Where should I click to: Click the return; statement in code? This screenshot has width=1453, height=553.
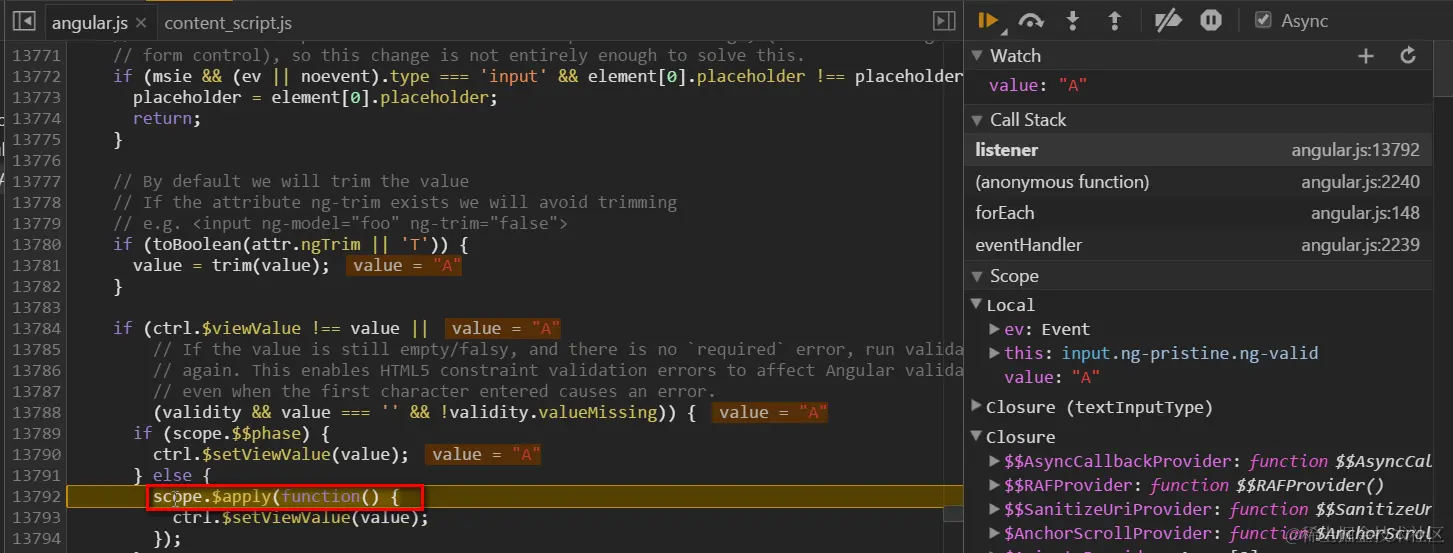pyautogui.click(x=167, y=119)
